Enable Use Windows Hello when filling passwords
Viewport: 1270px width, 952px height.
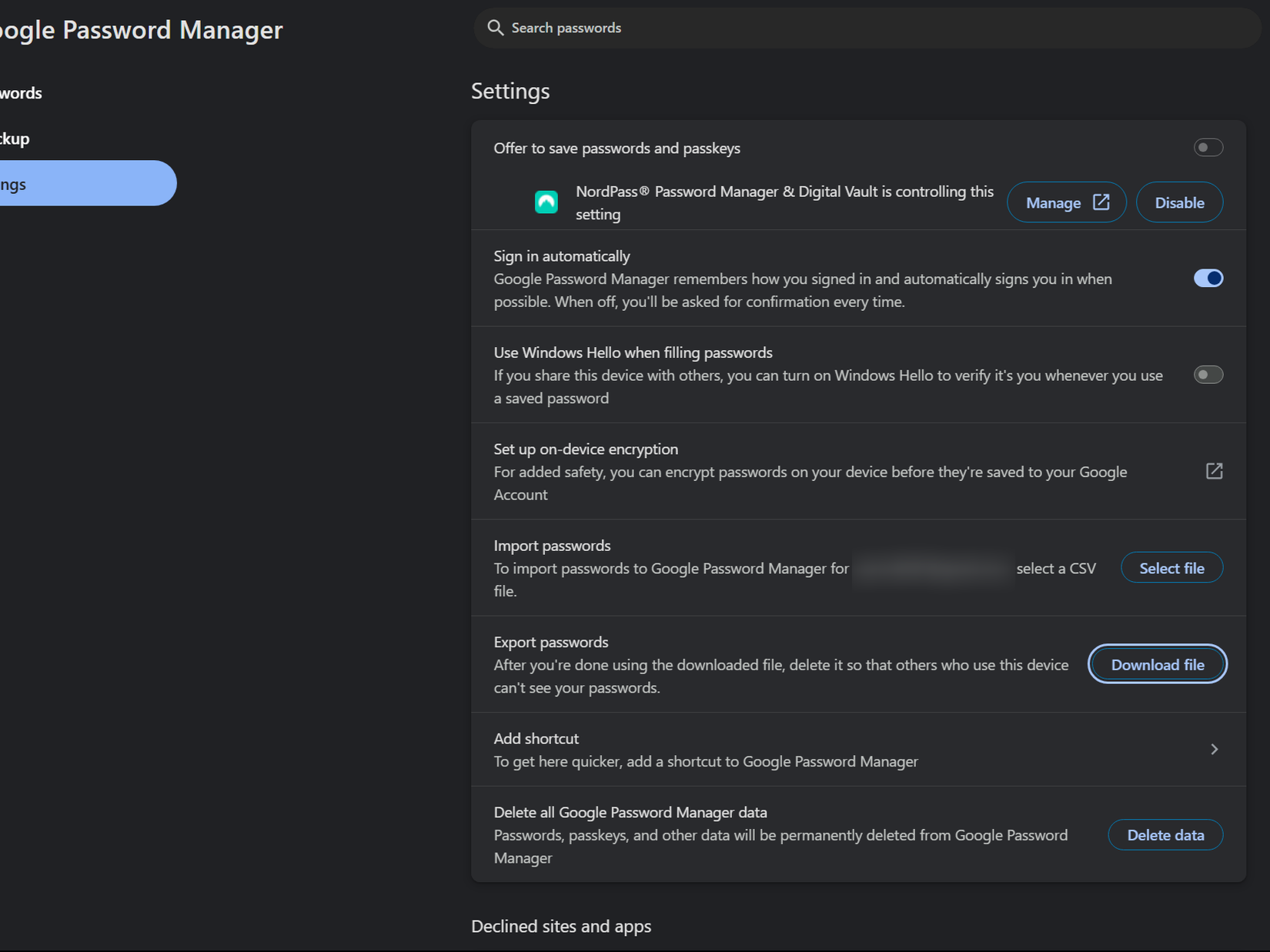click(1208, 375)
